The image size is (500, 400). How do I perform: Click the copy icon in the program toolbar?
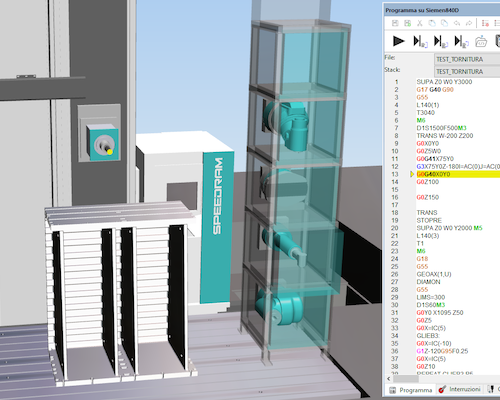coord(432,23)
